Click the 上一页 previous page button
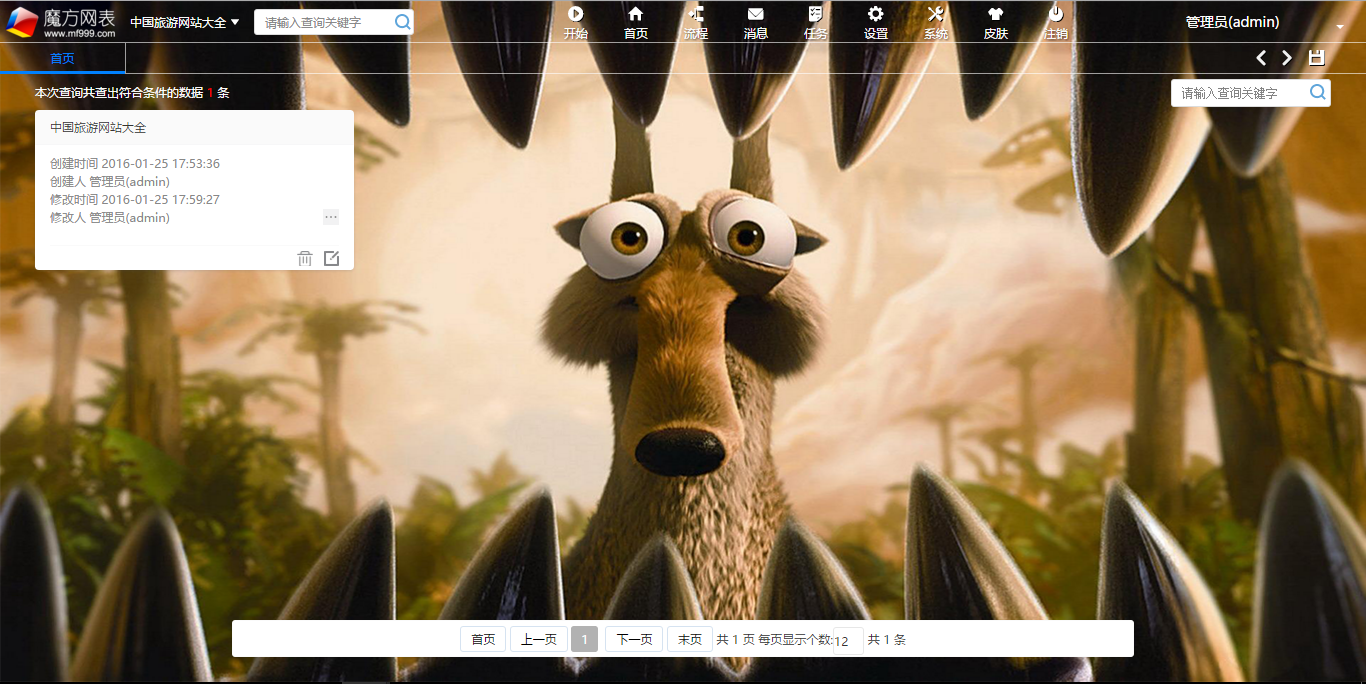1366x684 pixels. 538,639
